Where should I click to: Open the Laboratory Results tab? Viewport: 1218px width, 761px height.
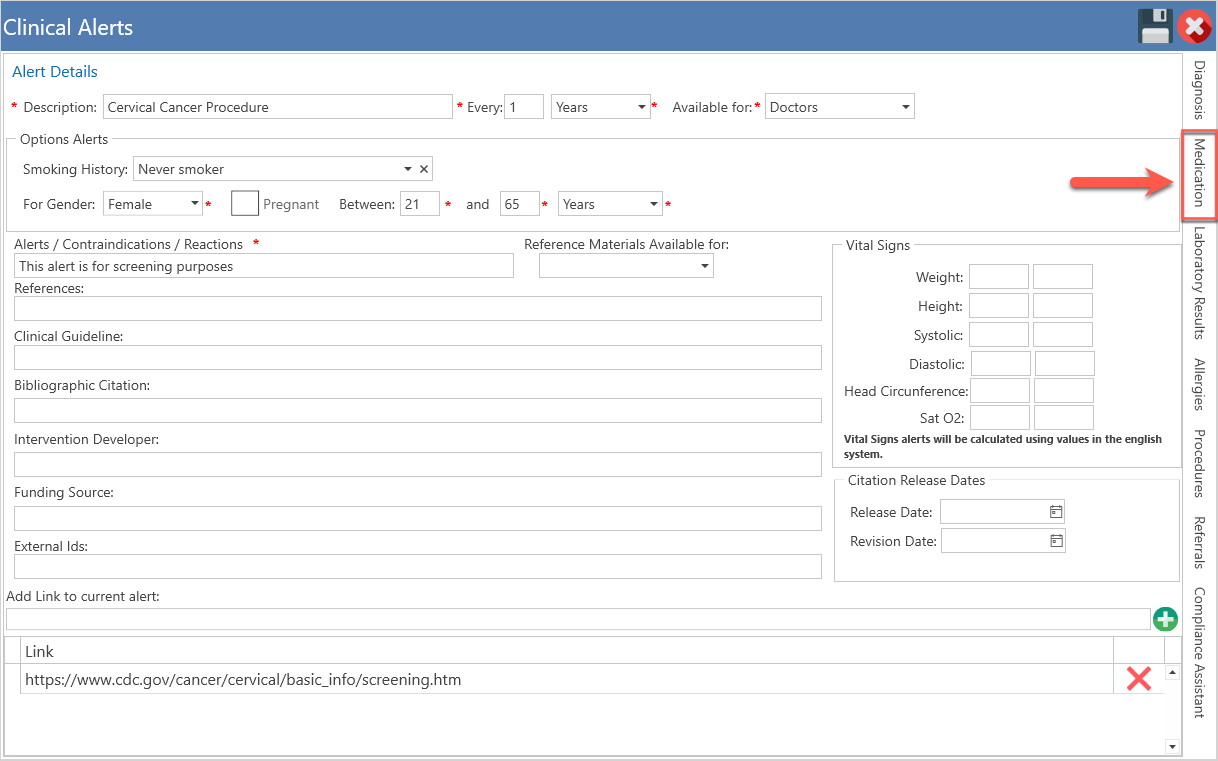pos(1199,283)
